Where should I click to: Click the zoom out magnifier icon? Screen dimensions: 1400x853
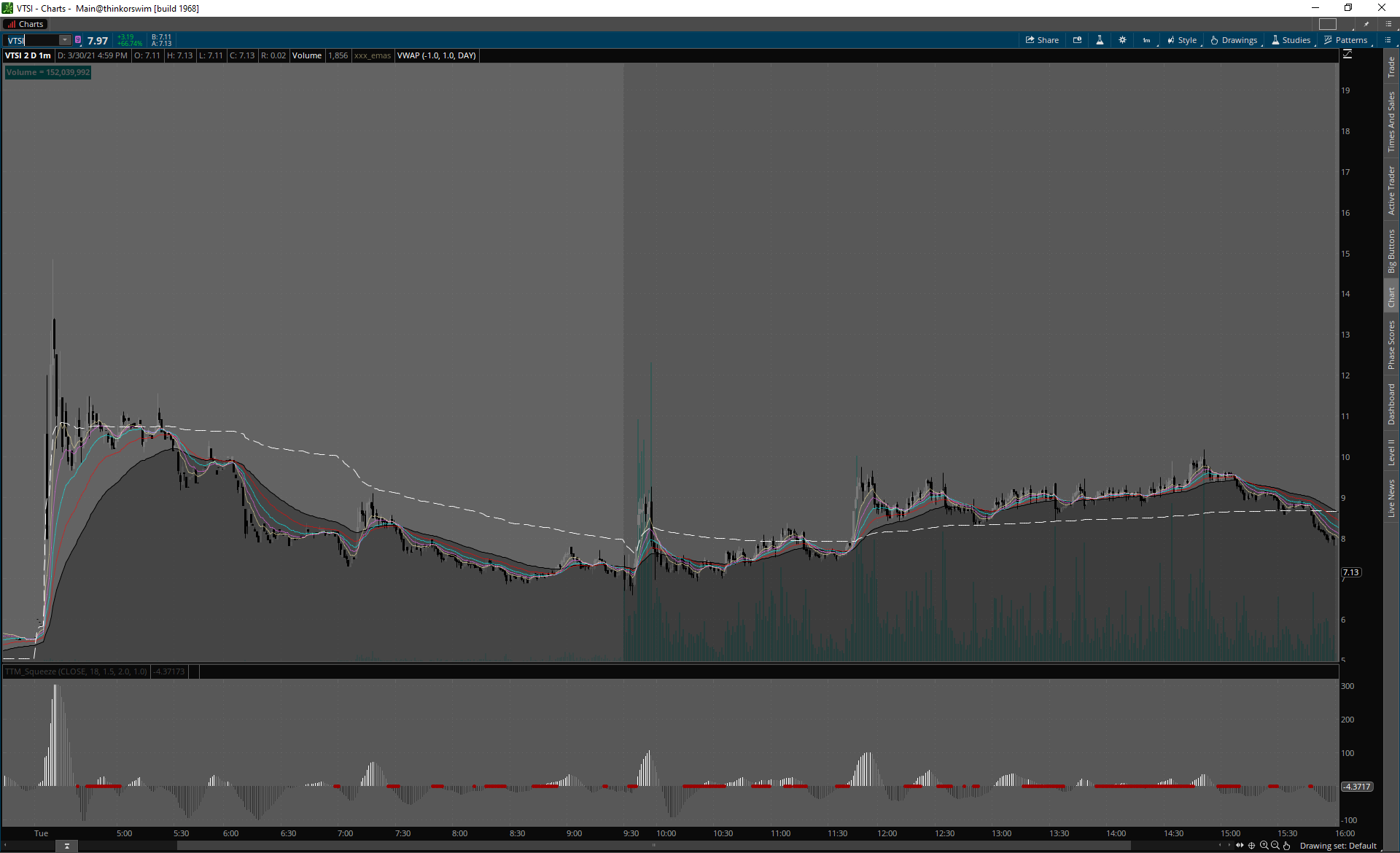point(1275,846)
